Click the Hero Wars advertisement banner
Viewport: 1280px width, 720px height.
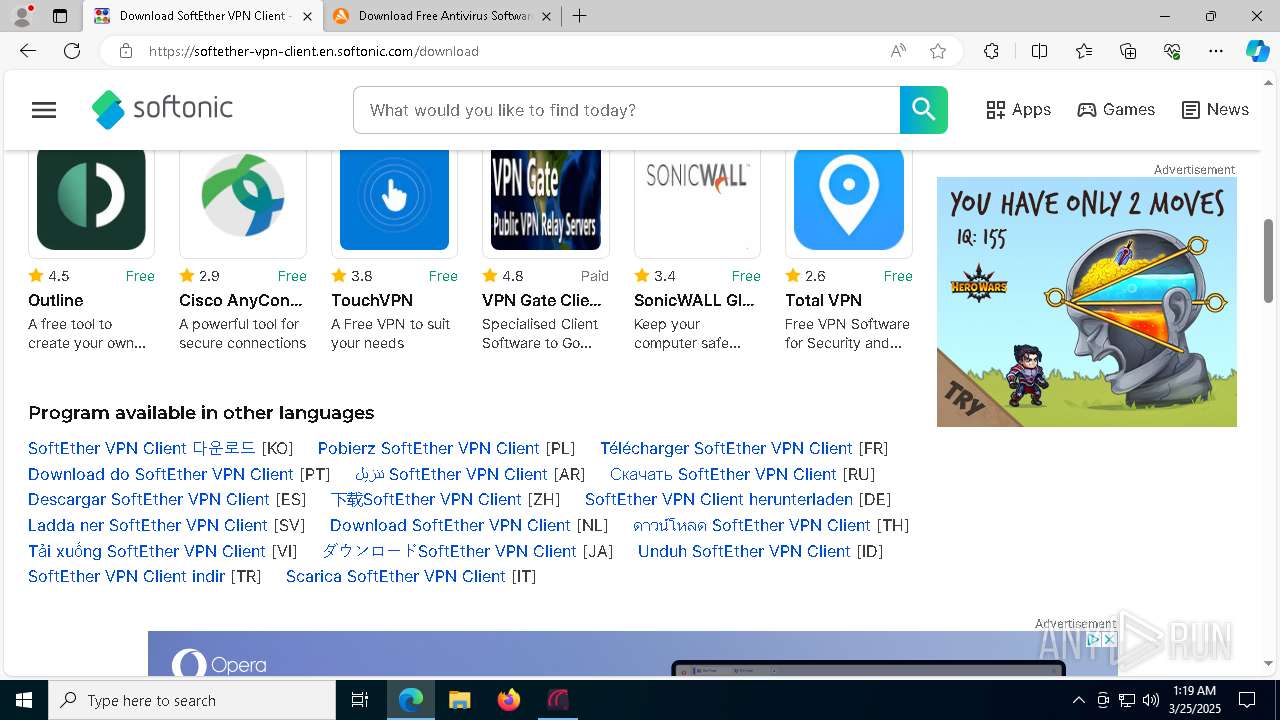pos(1087,302)
